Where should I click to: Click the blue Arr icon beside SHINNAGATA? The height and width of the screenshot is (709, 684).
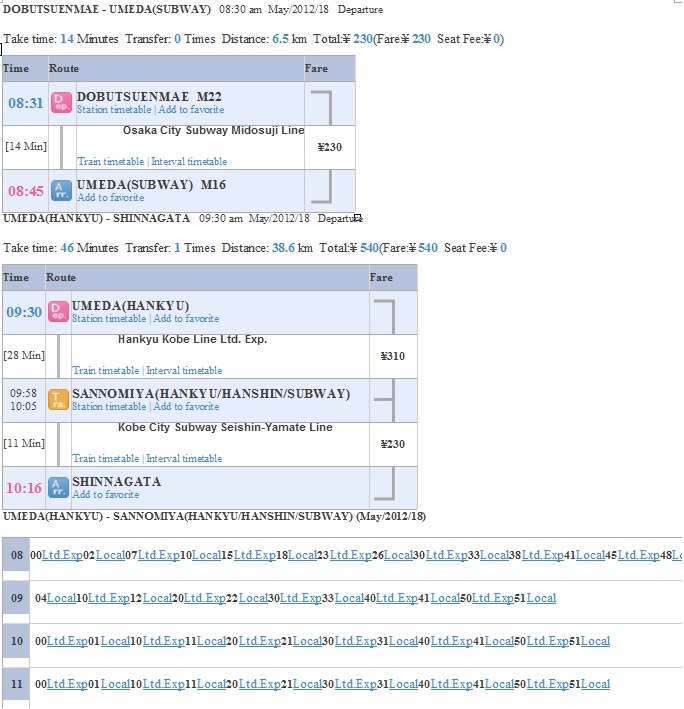click(x=58, y=487)
